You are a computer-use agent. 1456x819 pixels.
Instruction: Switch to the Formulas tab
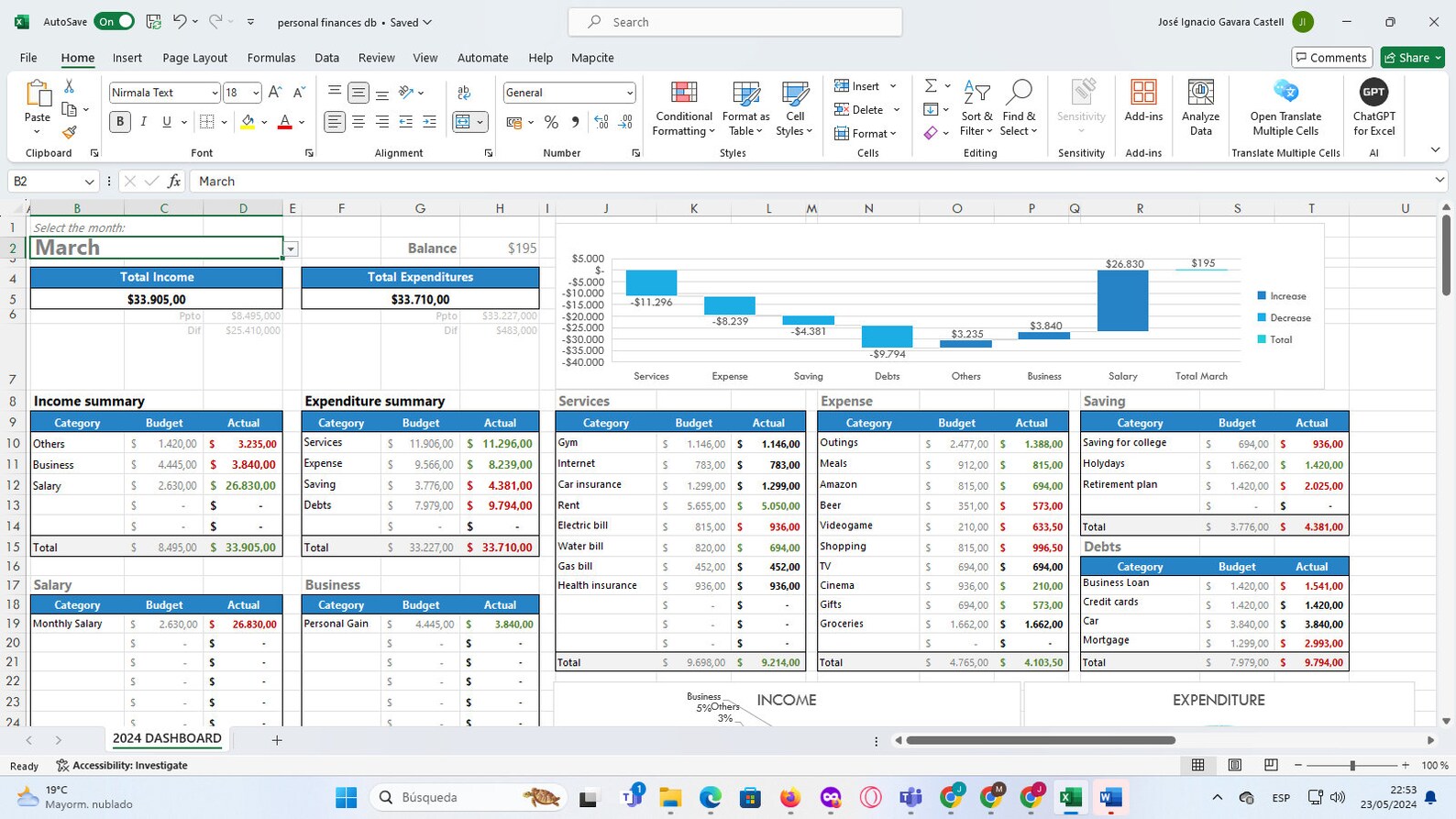271,58
